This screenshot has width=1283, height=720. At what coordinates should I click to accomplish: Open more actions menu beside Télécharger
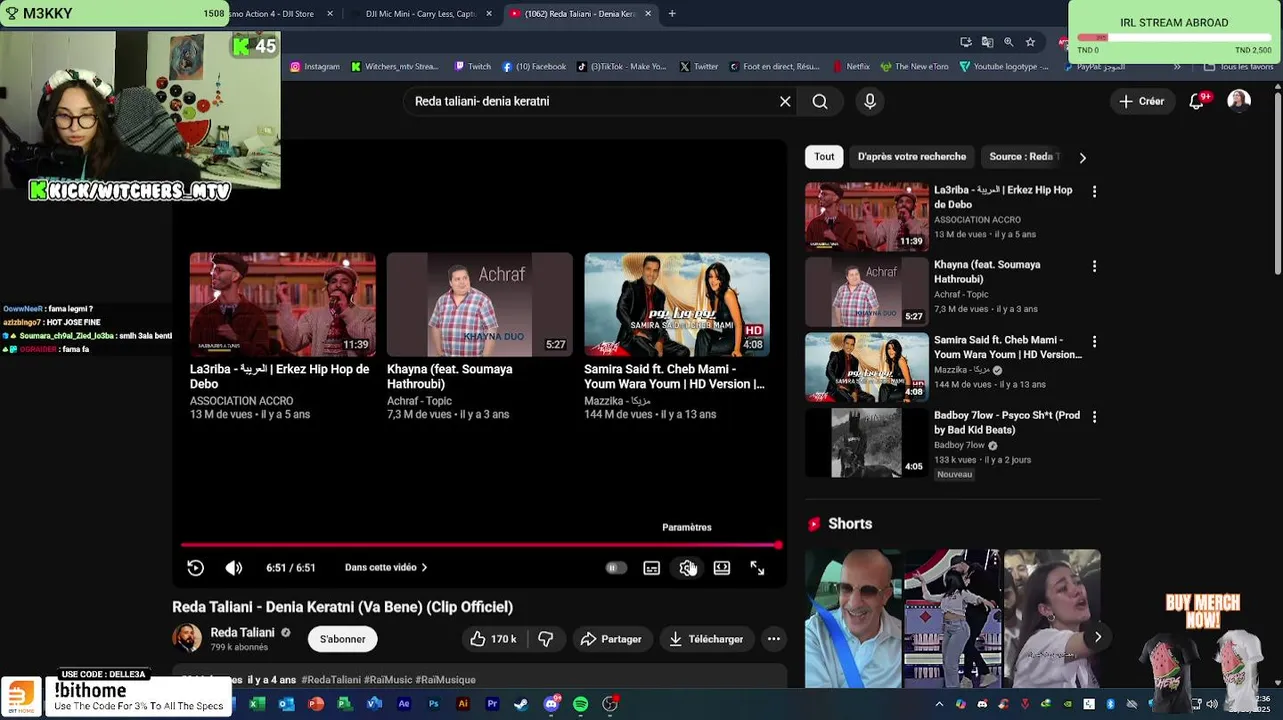(x=773, y=639)
